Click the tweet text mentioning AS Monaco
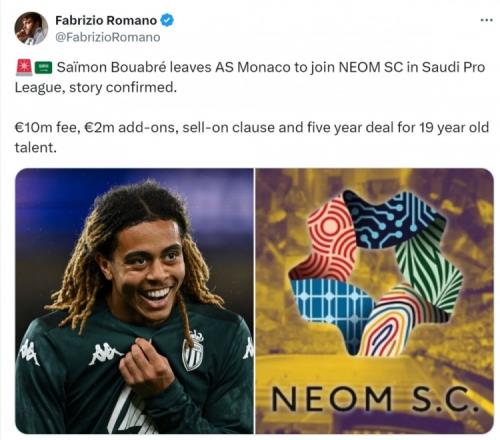 pos(250,77)
